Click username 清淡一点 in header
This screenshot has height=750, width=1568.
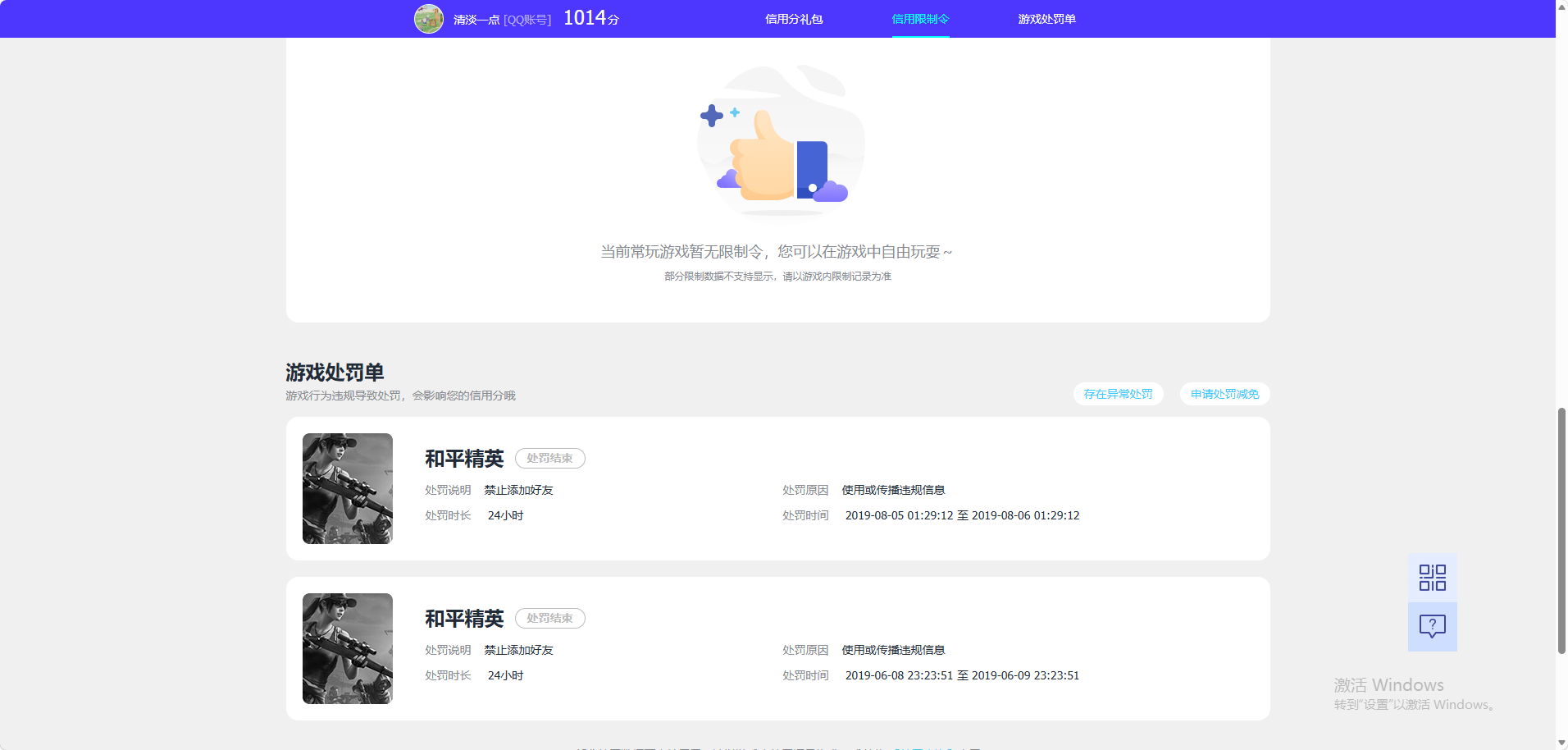476,20
